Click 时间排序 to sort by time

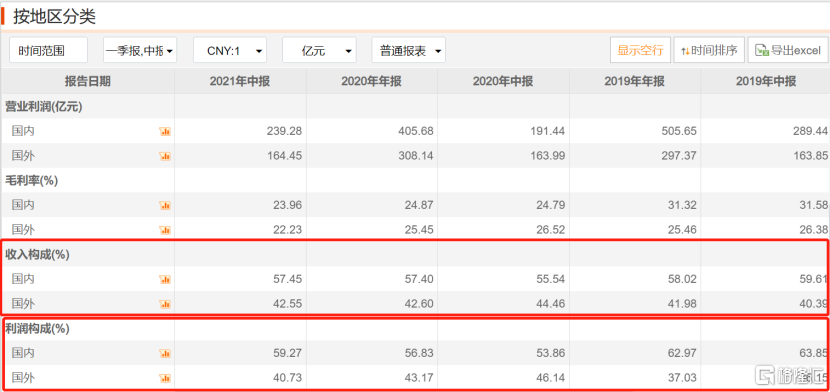[709, 50]
